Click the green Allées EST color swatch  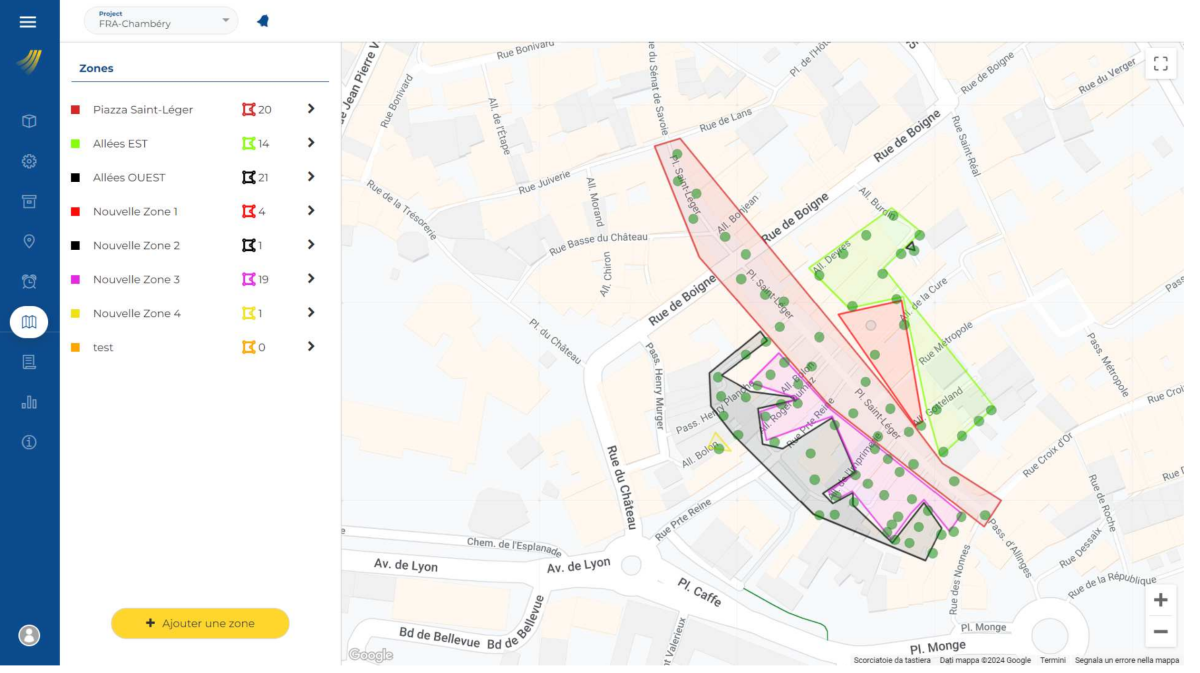[75, 144]
